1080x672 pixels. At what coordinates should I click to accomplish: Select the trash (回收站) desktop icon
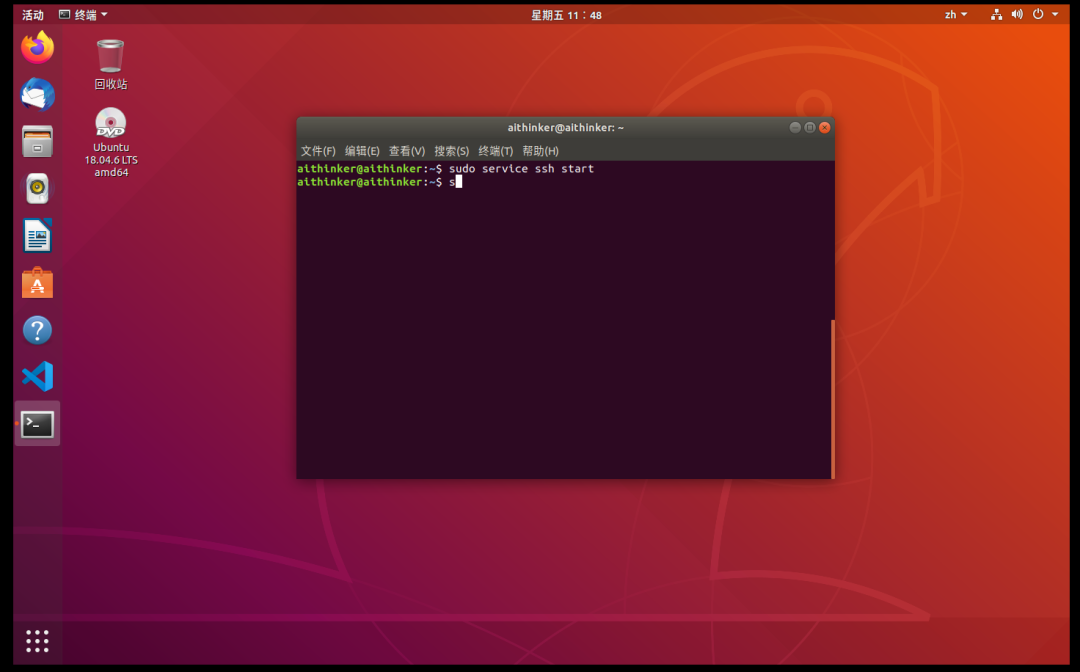click(x=111, y=64)
